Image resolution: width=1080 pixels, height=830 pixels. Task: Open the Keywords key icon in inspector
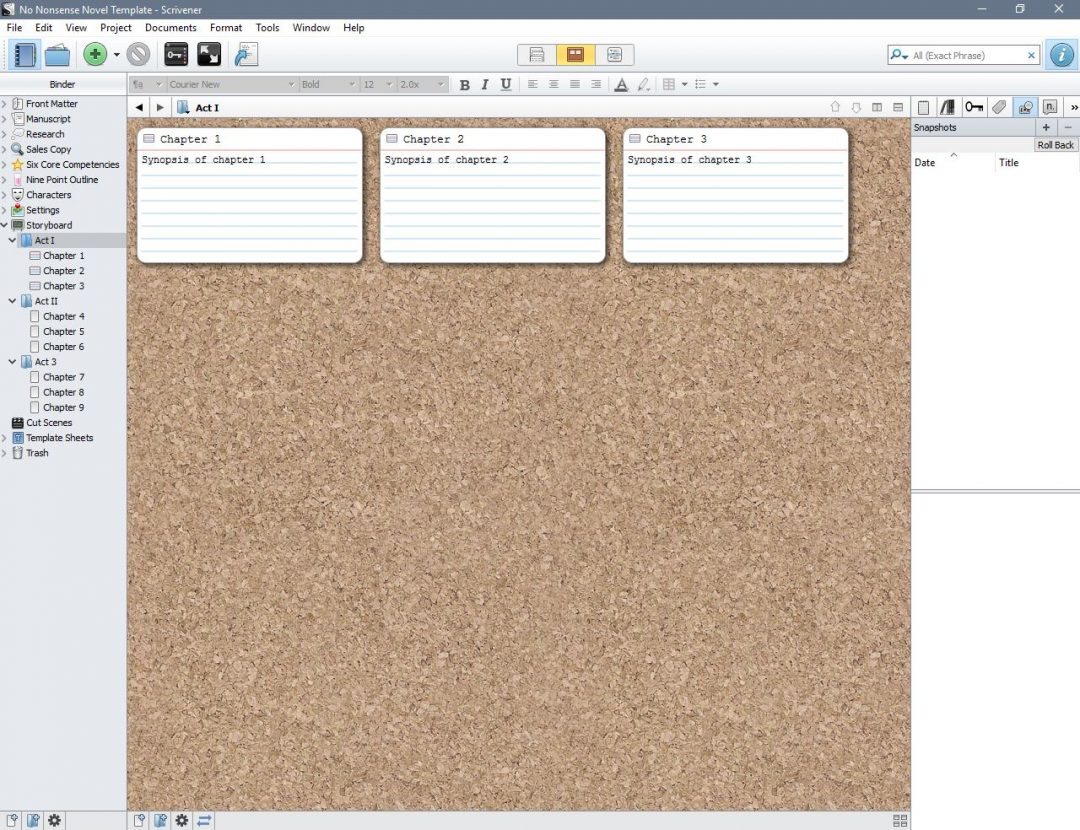[973, 107]
